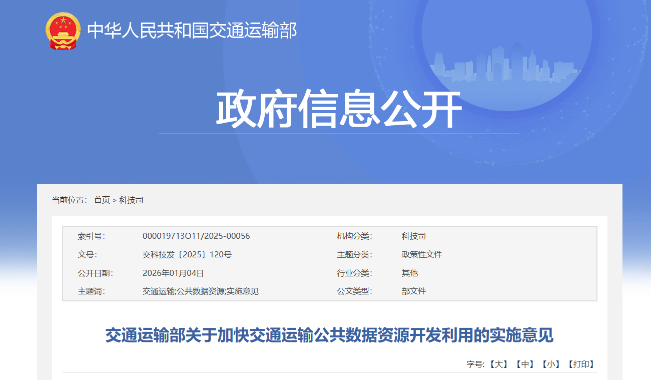Click the 文号 label
The height and width of the screenshot is (380, 651).
click(87, 254)
